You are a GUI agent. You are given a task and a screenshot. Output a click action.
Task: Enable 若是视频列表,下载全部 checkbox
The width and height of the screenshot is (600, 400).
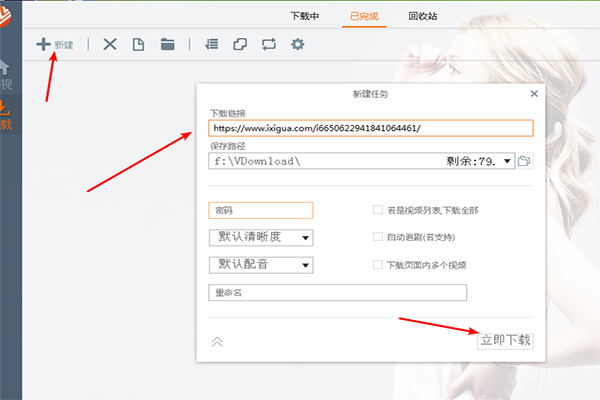point(378,210)
